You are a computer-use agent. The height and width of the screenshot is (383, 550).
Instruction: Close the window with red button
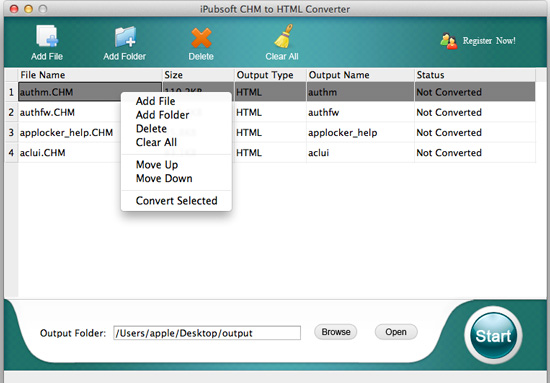(14, 9)
